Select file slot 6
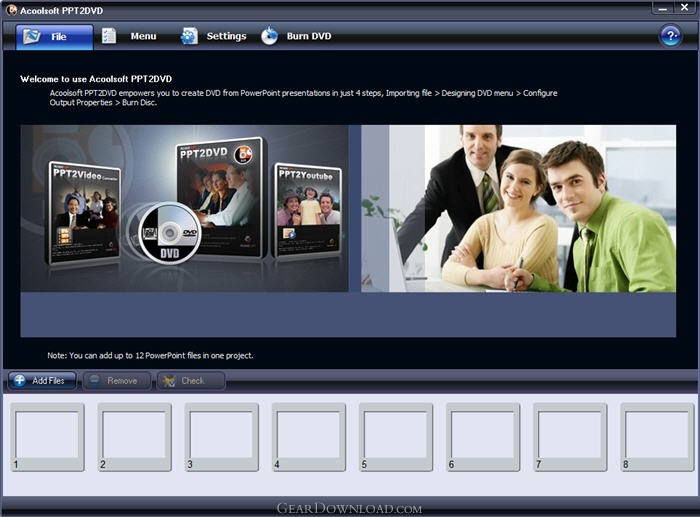The height and width of the screenshot is (517, 700). [483, 437]
